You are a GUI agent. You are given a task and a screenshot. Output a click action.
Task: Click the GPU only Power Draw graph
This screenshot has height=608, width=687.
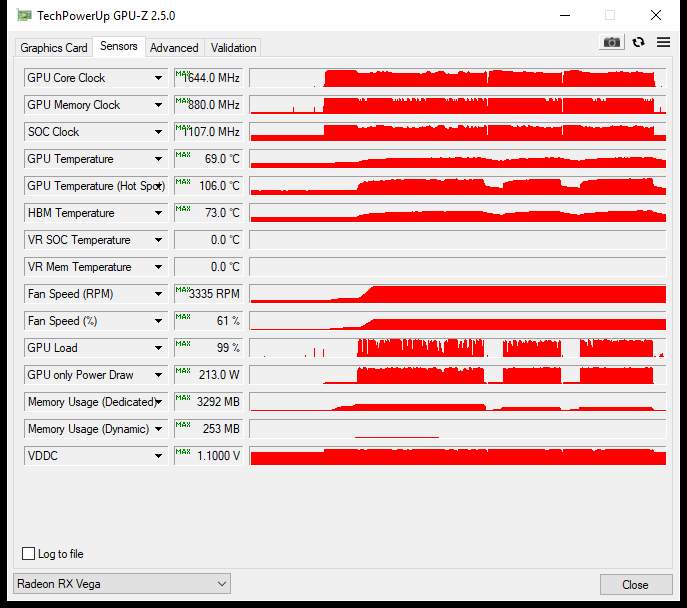coord(458,375)
